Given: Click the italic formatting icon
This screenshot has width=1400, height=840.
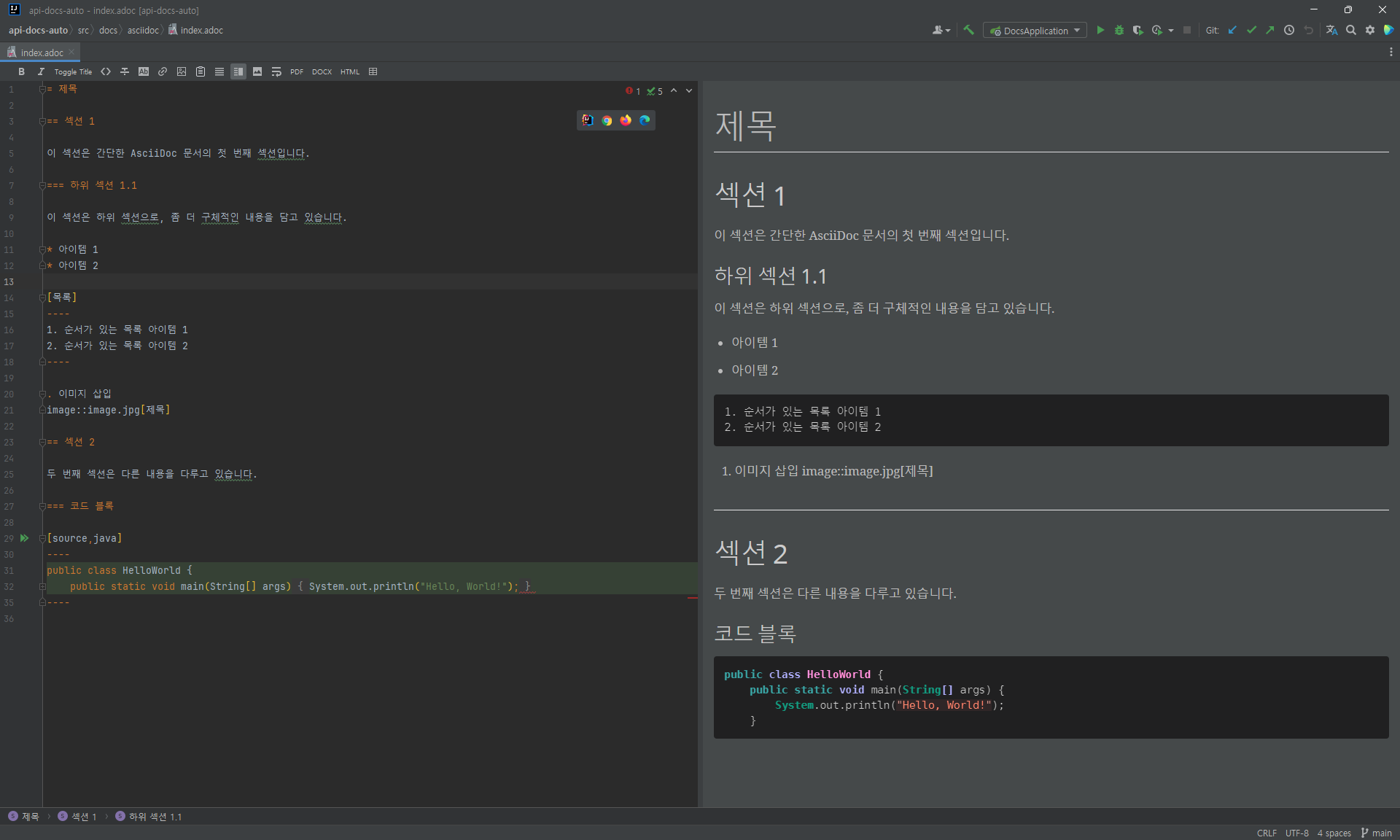Looking at the screenshot, I should tap(41, 71).
